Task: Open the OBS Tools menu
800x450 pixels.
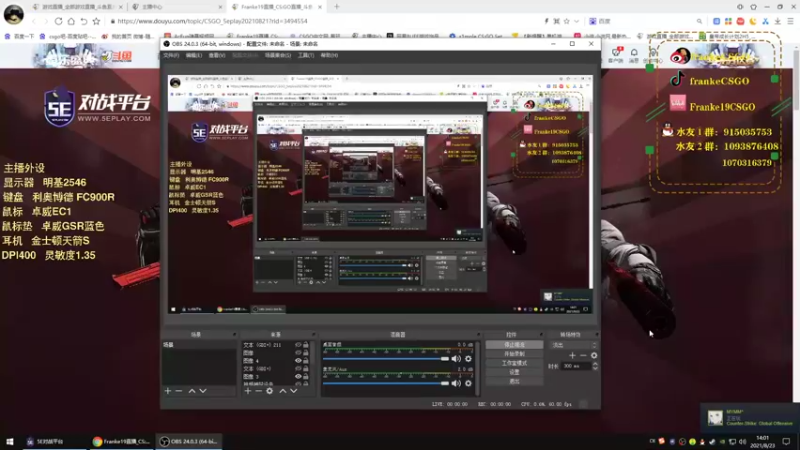Action: coord(306,55)
